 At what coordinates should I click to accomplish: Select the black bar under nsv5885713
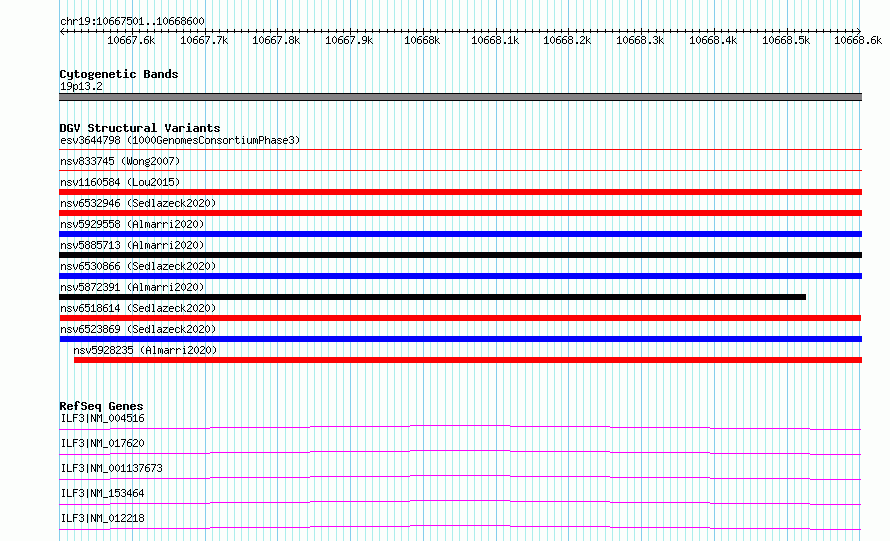point(460,255)
